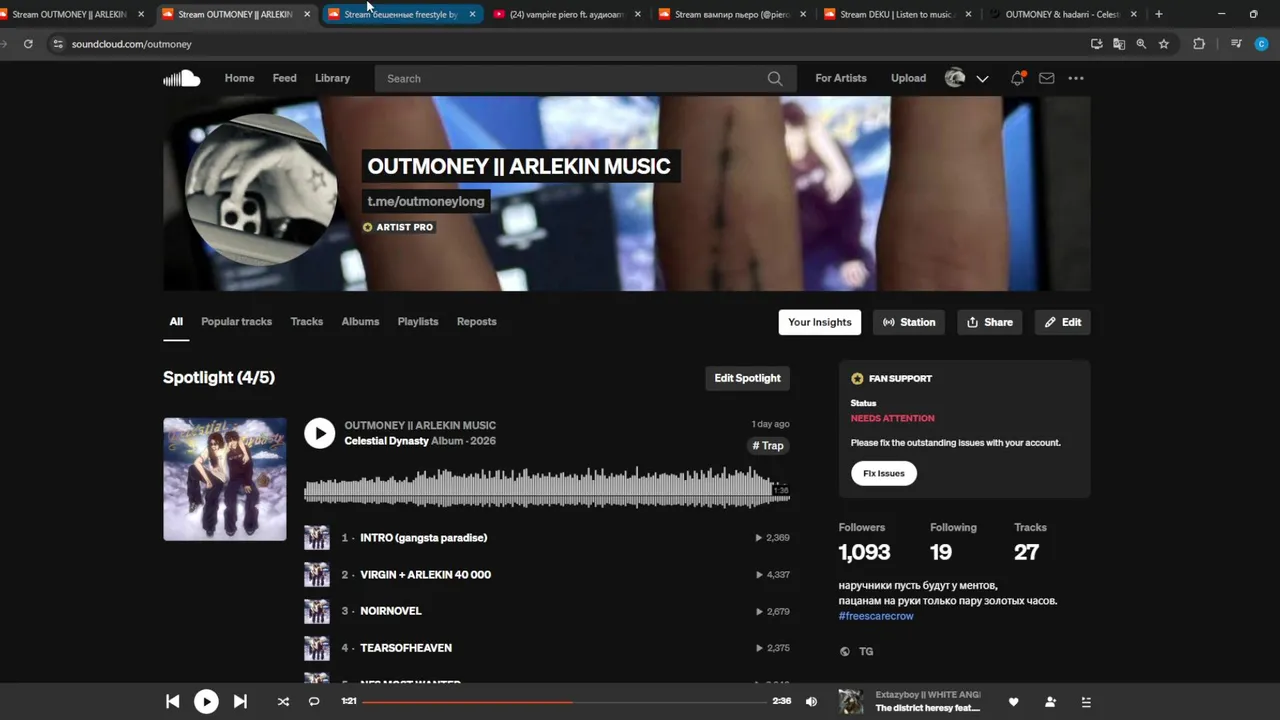This screenshot has height=720, width=1280.
Task: Switch to the Reposts tab
Action: click(x=476, y=322)
